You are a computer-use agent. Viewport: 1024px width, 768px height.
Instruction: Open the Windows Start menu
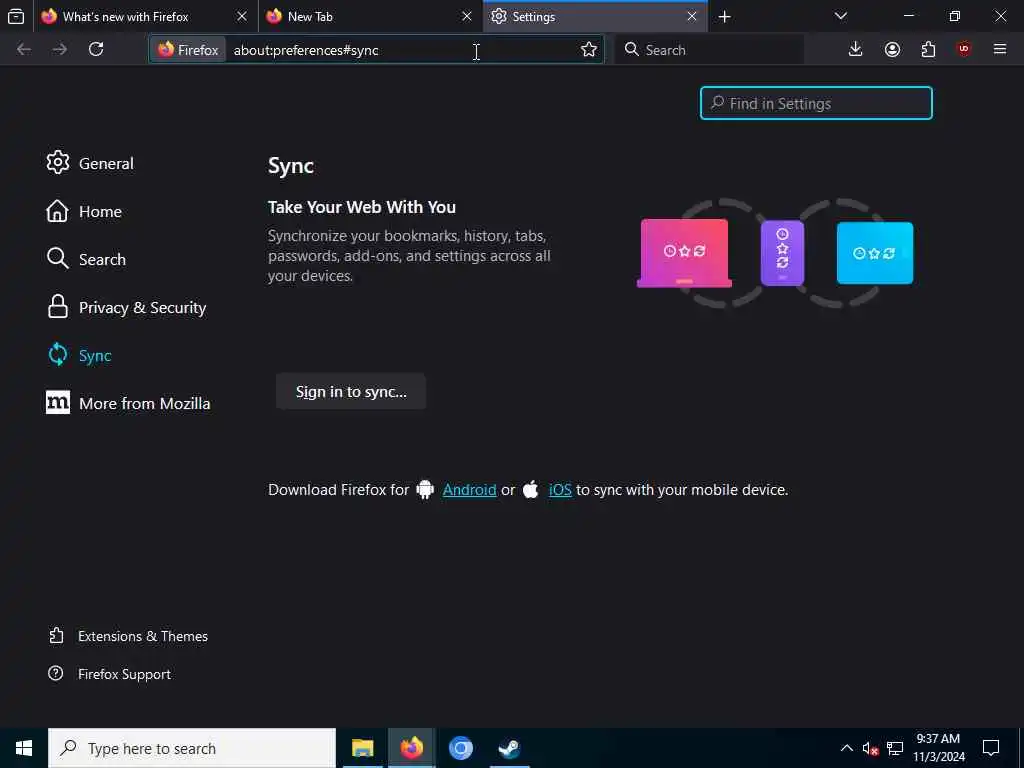click(x=24, y=748)
